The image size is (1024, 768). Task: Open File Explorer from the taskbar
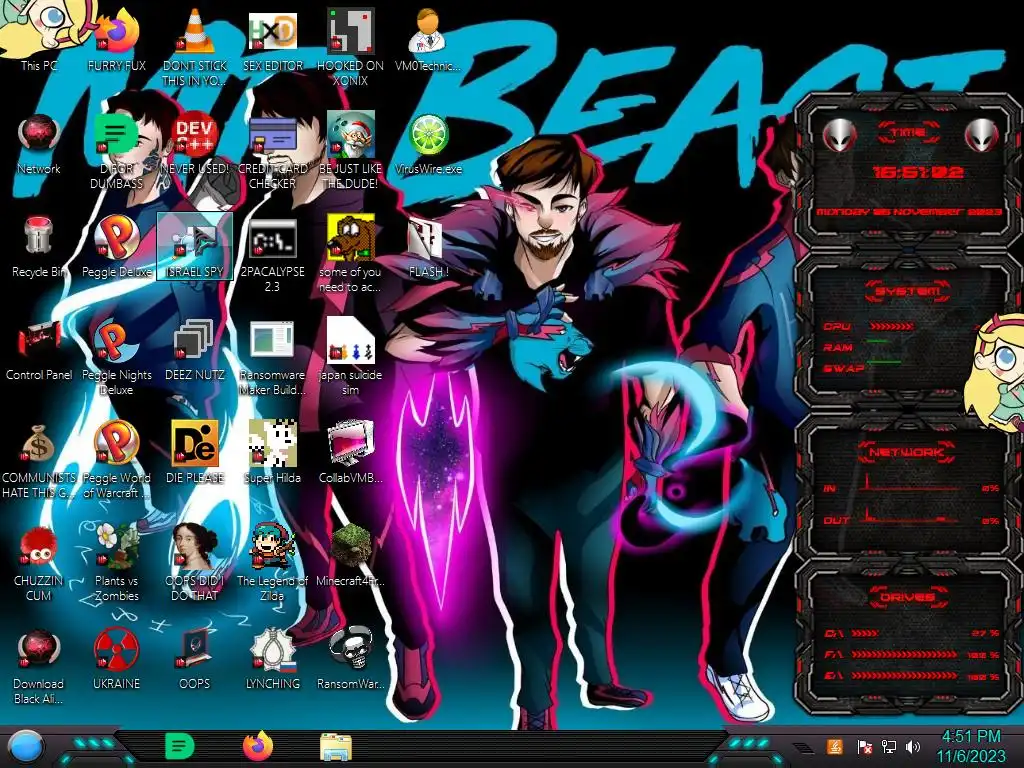[x=336, y=747]
